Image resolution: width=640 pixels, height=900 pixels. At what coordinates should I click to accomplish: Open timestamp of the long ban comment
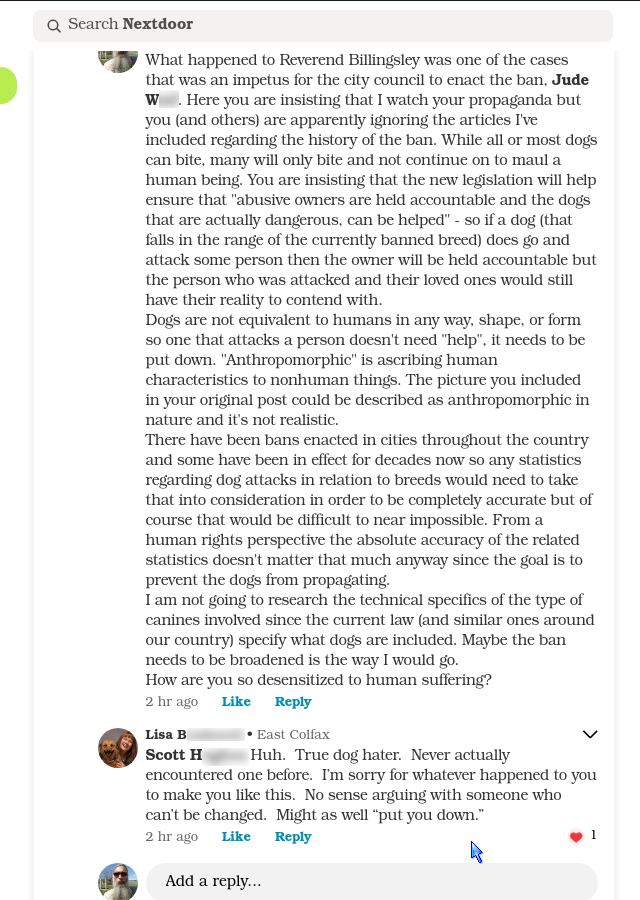[172, 702]
